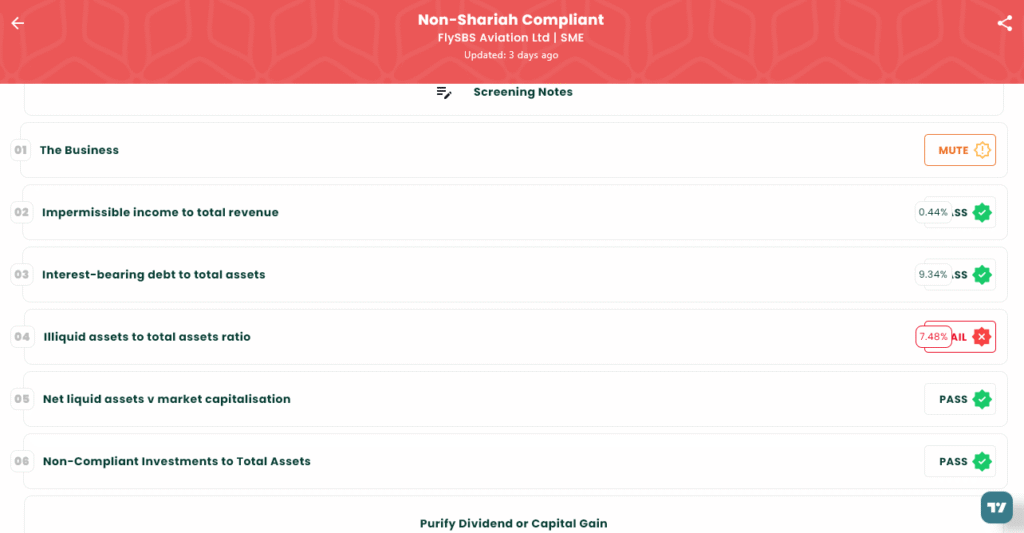1024x533 pixels.
Task: Open Screening Notes section
Action: [x=514, y=98]
